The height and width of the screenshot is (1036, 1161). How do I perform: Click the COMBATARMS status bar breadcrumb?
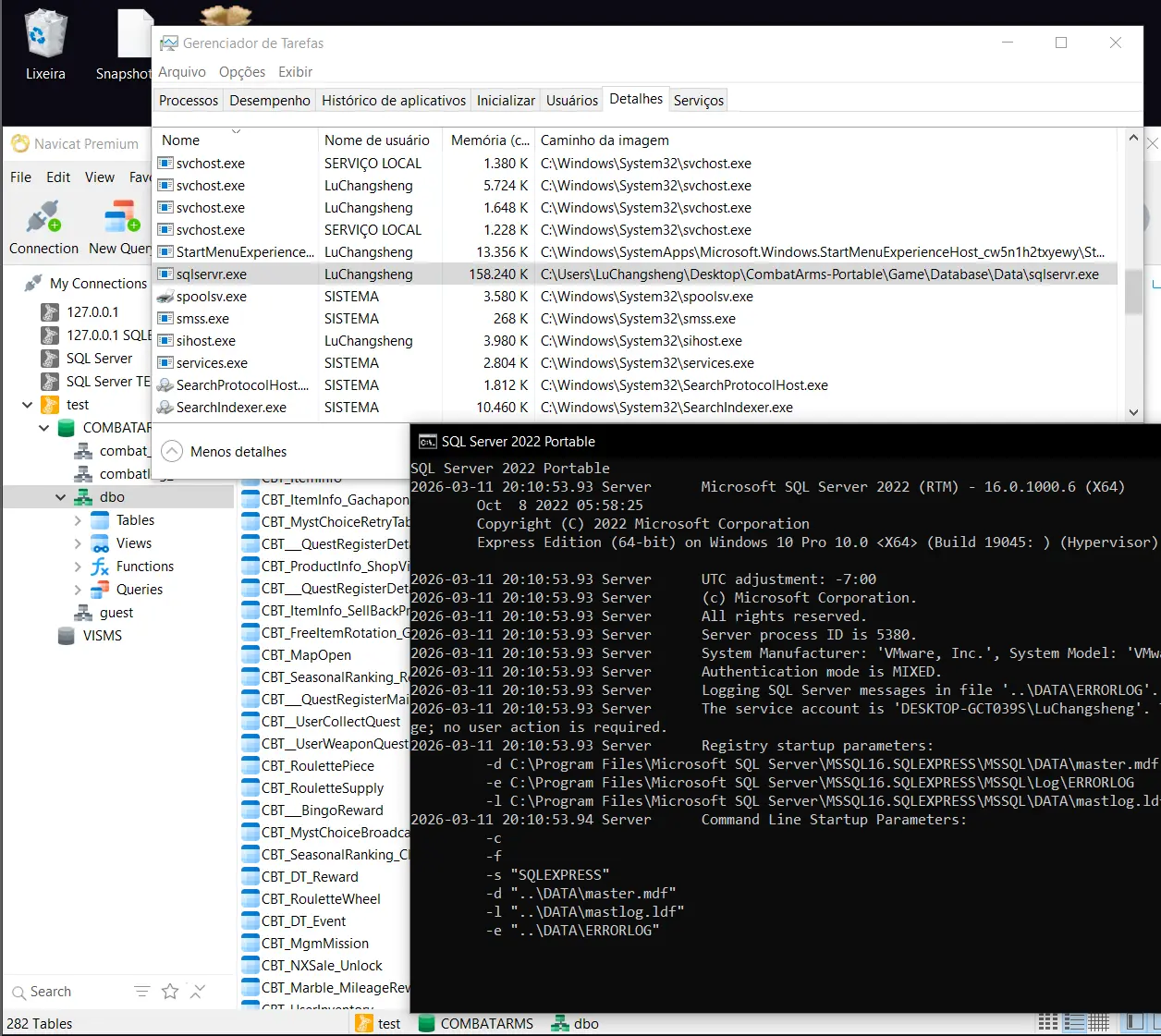(476, 1024)
